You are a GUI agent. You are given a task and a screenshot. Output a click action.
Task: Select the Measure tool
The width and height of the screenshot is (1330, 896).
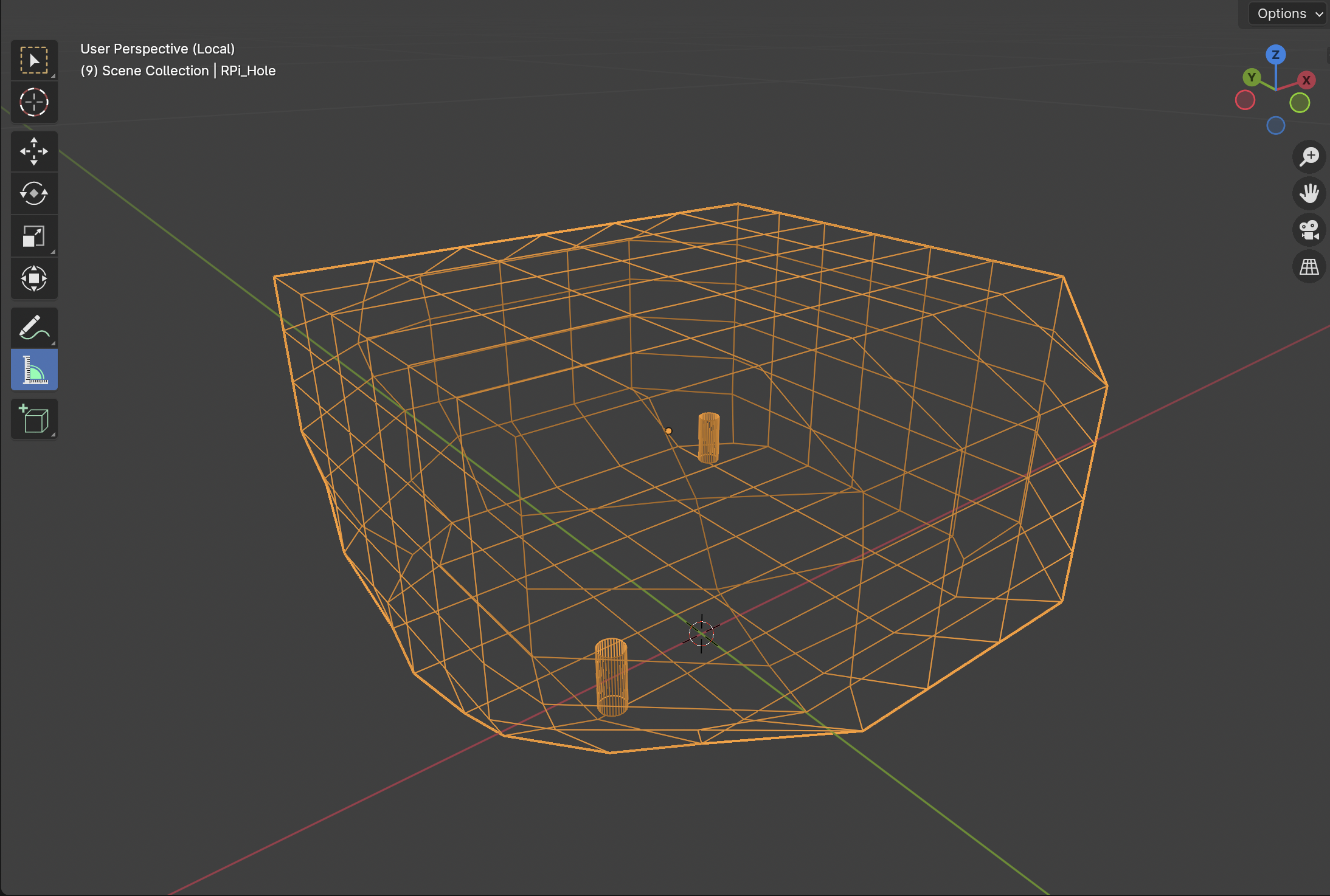tap(33, 370)
